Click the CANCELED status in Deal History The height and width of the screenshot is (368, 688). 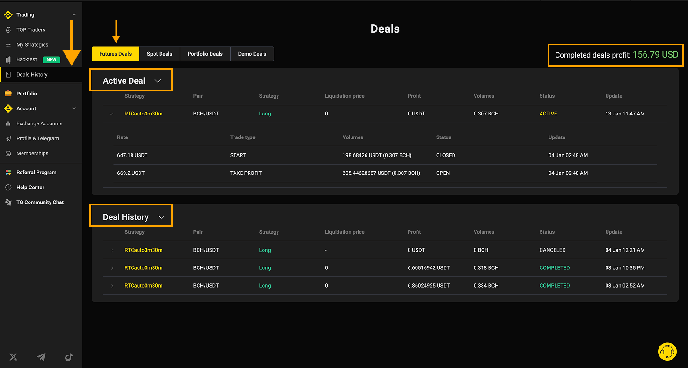pyautogui.click(x=552, y=250)
